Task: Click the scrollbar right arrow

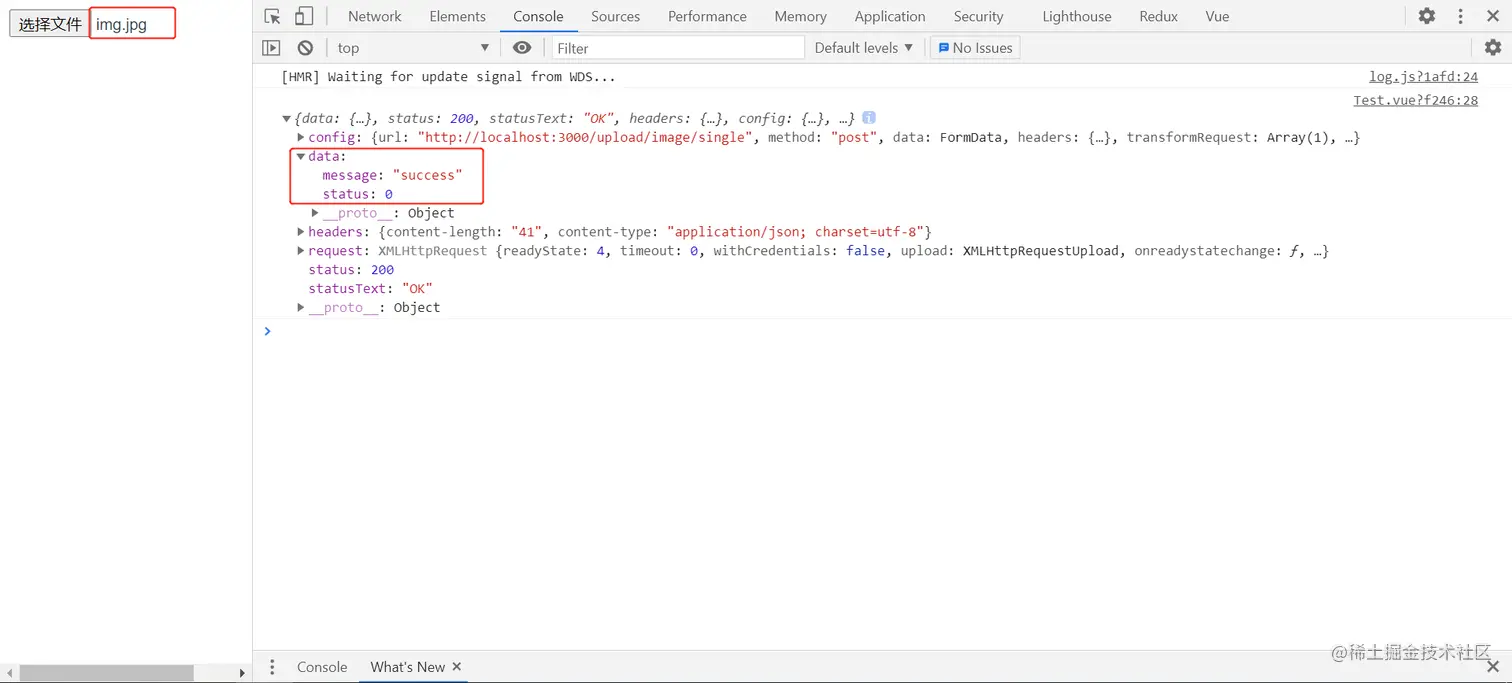Action: 242,674
